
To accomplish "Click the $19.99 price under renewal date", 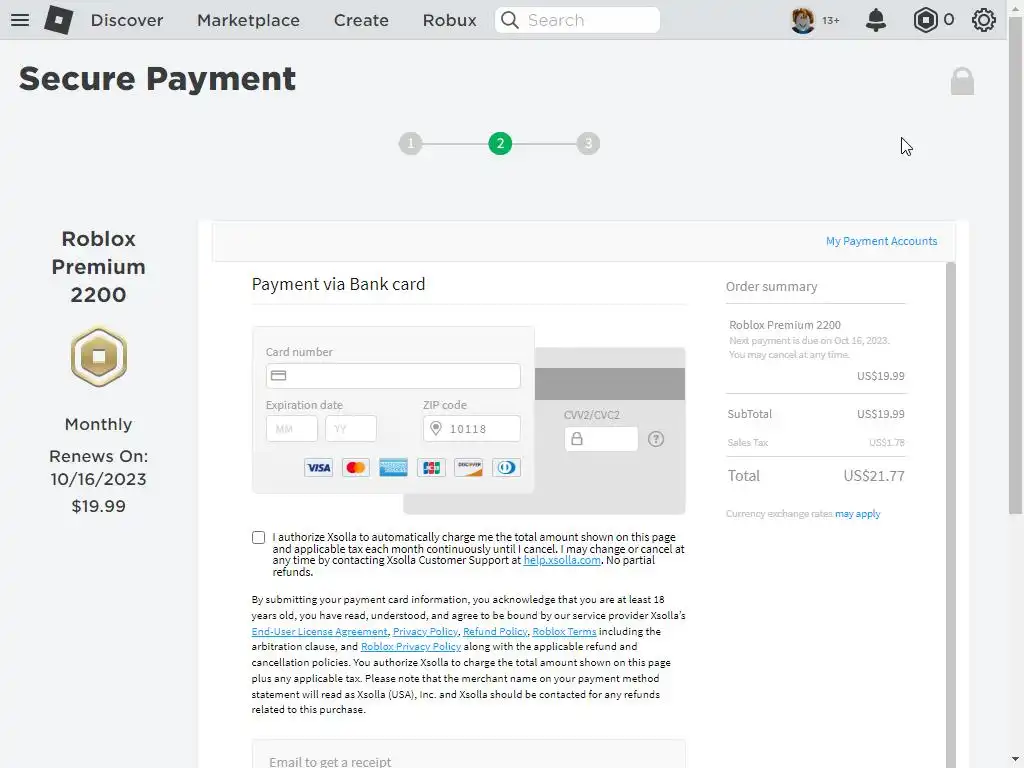I will (x=99, y=506).
